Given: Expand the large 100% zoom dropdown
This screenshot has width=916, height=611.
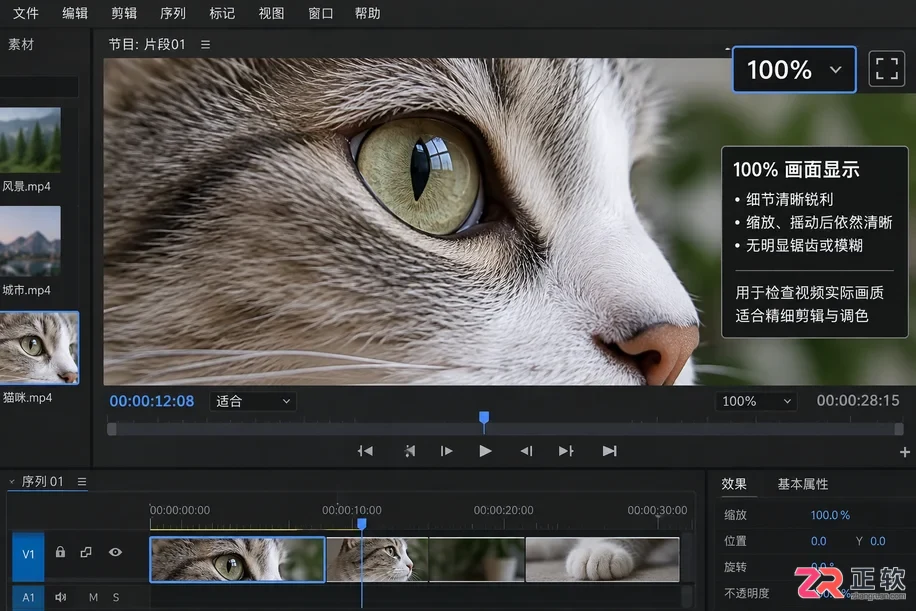Looking at the screenshot, I should tap(794, 70).
